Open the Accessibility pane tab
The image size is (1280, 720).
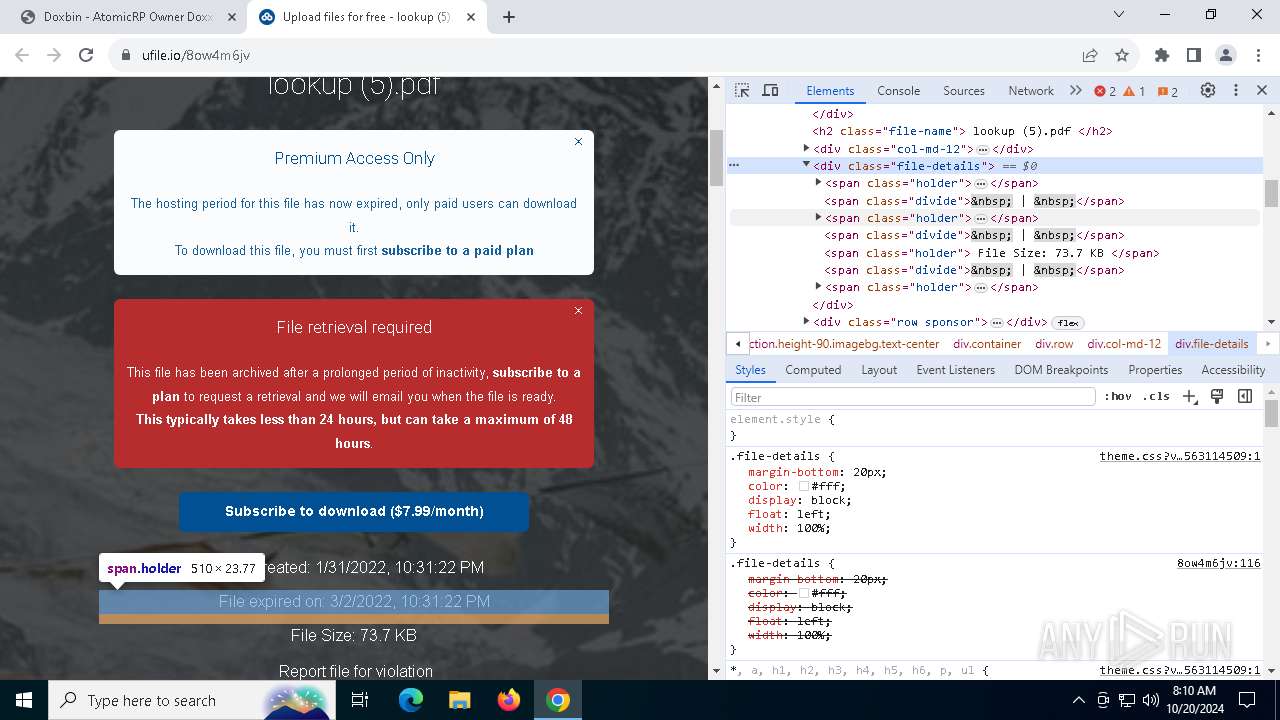(x=1233, y=369)
